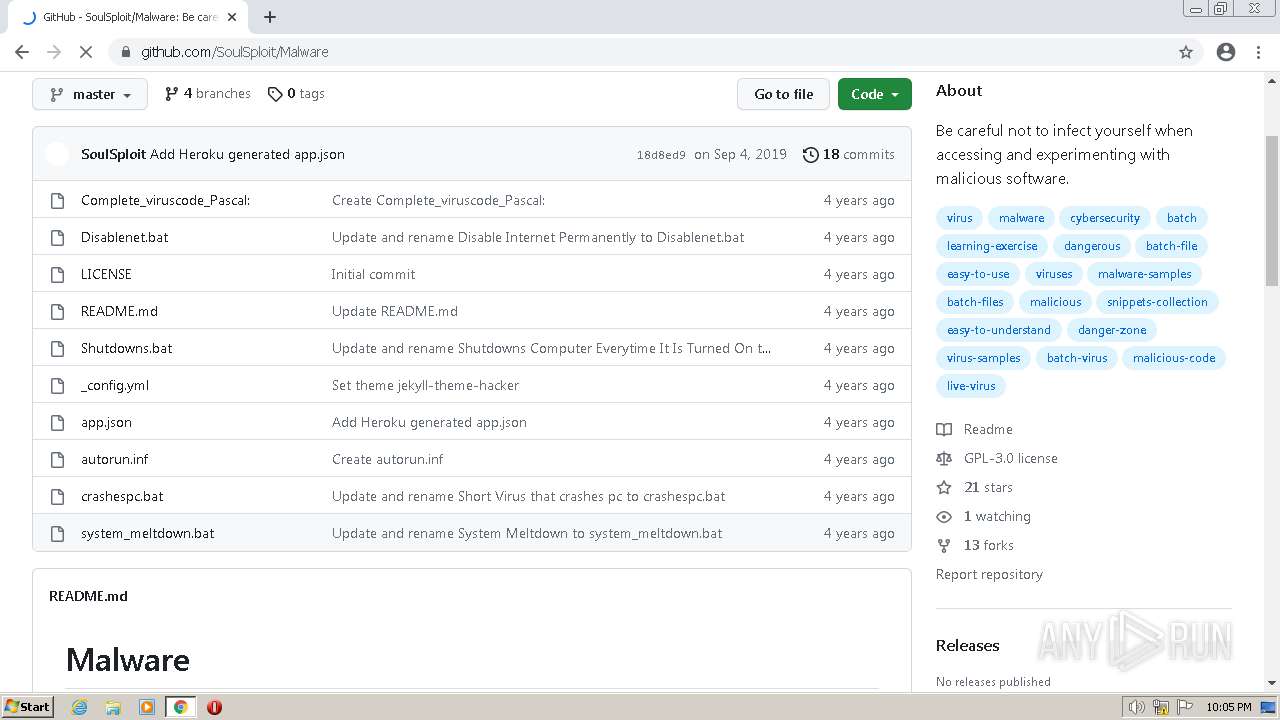Select the 'learning-exercise' topic tag
The width and height of the screenshot is (1280, 720).
point(992,246)
